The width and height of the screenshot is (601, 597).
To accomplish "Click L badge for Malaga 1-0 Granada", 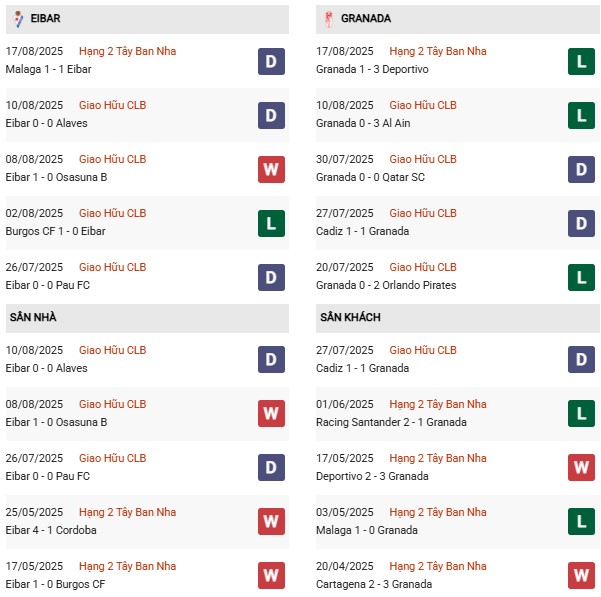I will click(x=580, y=522).
